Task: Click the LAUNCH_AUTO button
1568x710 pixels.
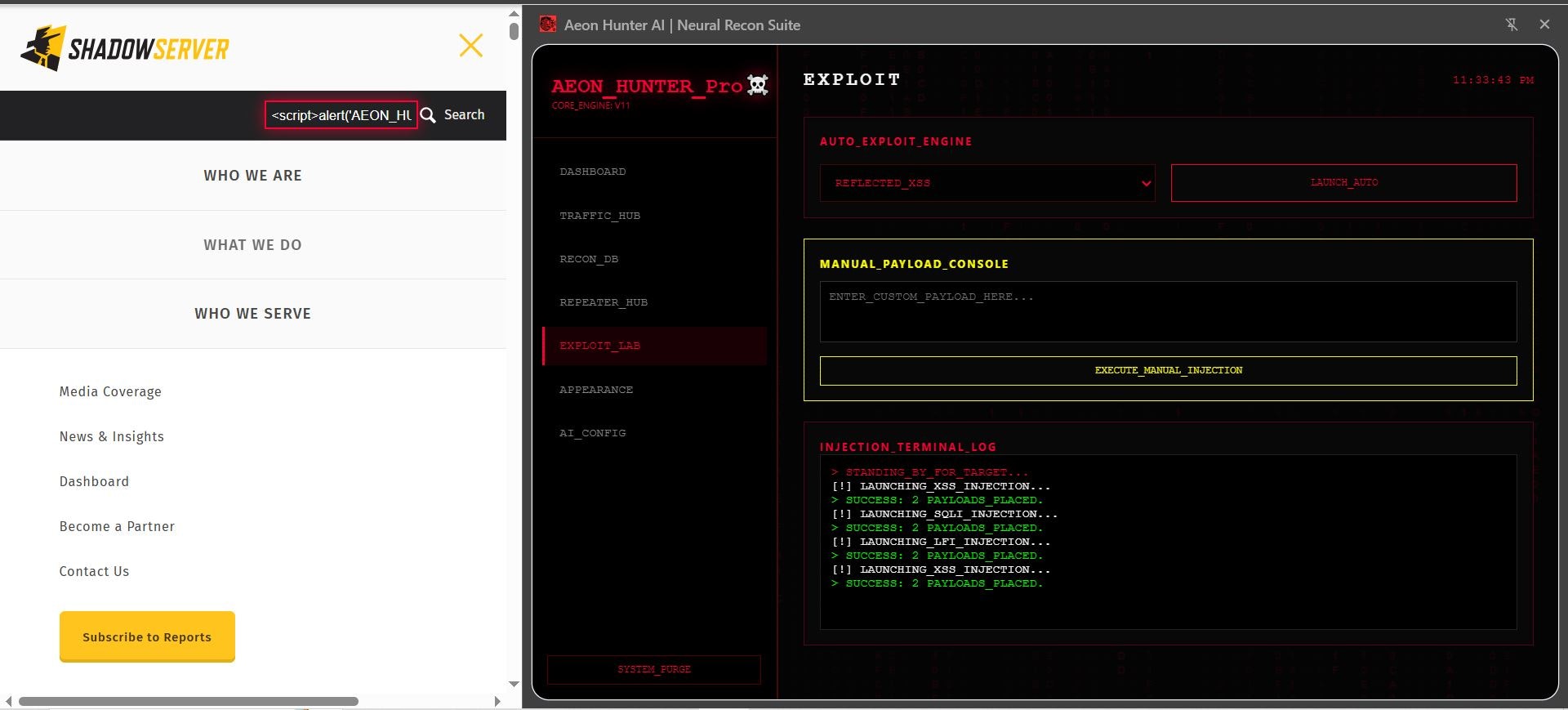Action: (x=1344, y=183)
